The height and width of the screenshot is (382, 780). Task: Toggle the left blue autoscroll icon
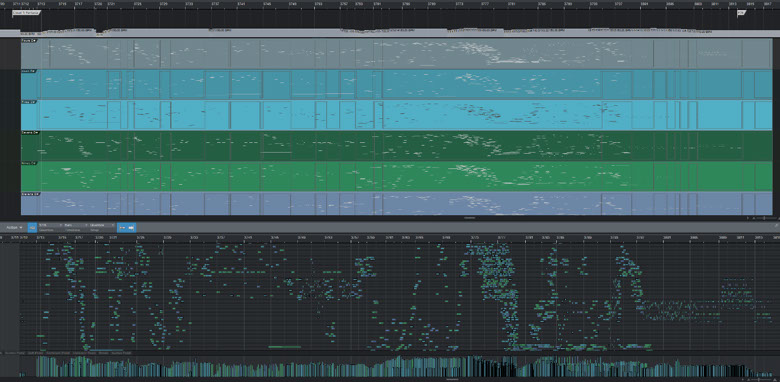point(122,227)
